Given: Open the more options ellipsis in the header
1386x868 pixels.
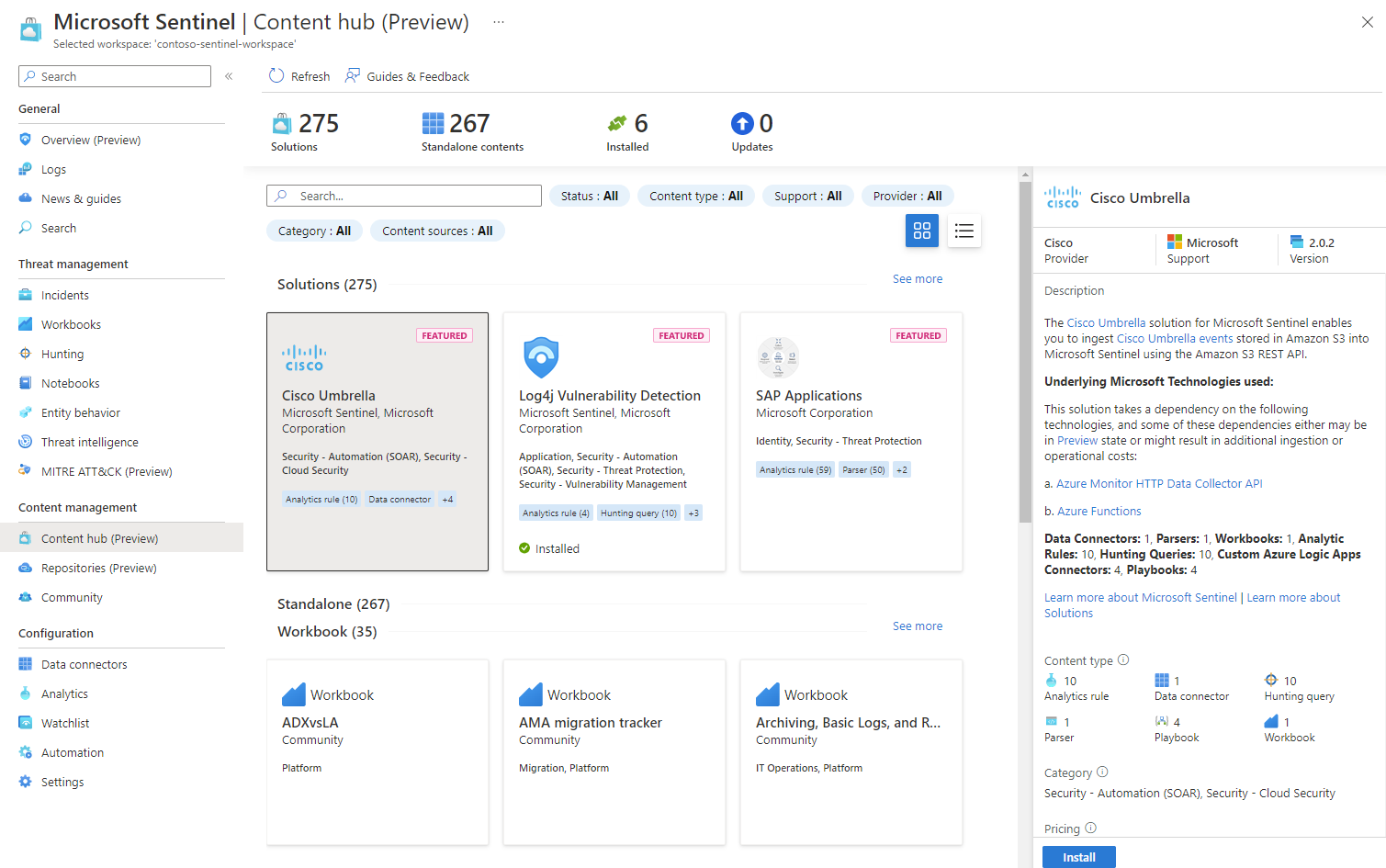Looking at the screenshot, I should pos(498,22).
